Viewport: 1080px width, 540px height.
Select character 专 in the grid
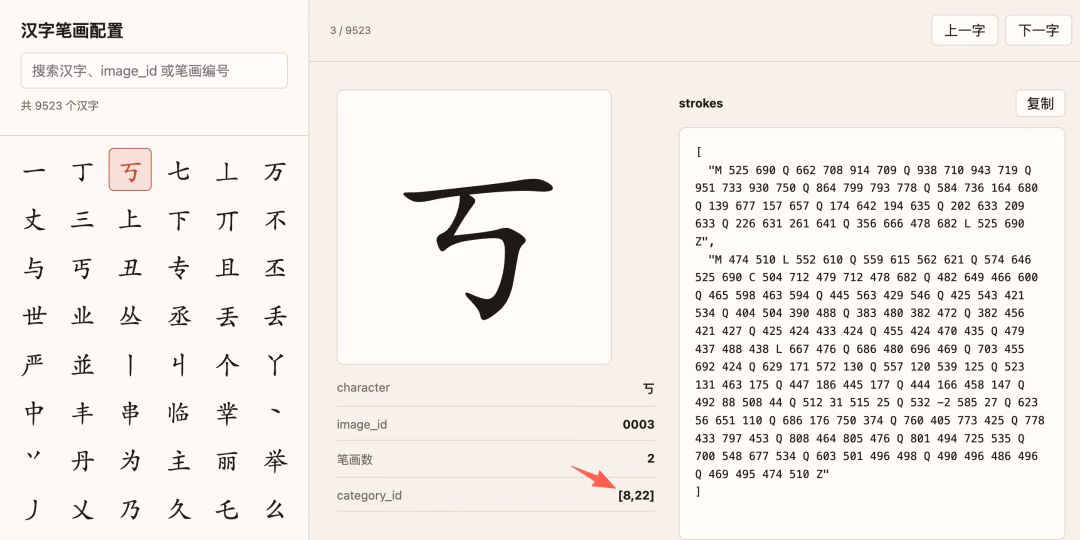click(178, 267)
